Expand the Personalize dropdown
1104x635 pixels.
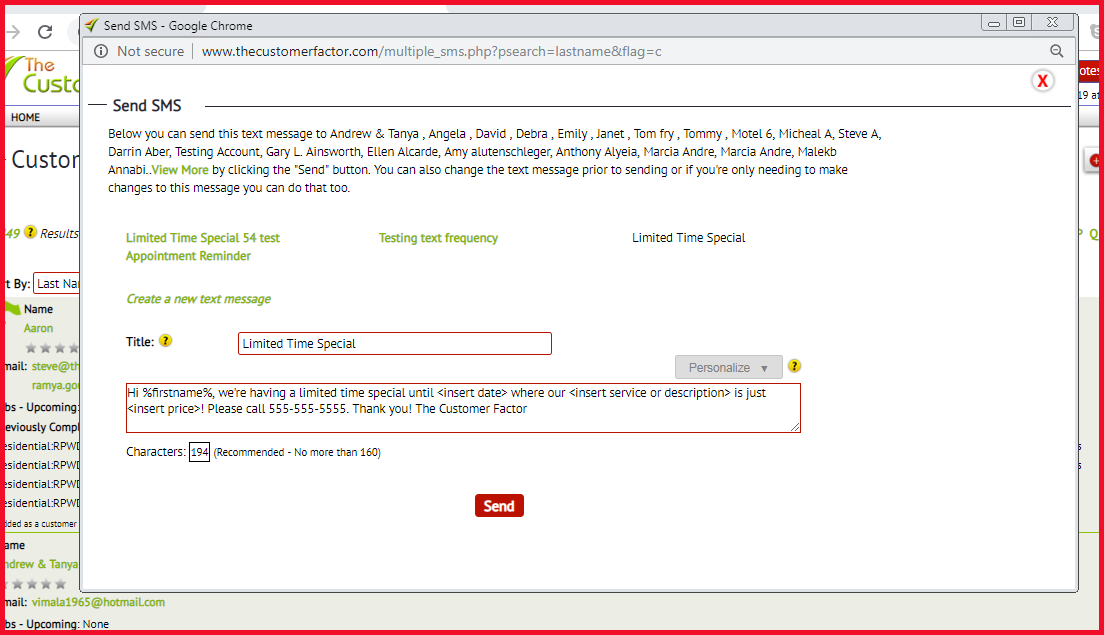point(729,367)
